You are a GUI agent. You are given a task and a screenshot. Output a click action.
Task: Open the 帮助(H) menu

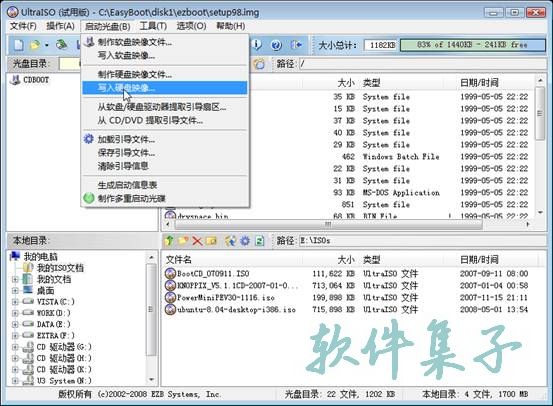[231, 26]
